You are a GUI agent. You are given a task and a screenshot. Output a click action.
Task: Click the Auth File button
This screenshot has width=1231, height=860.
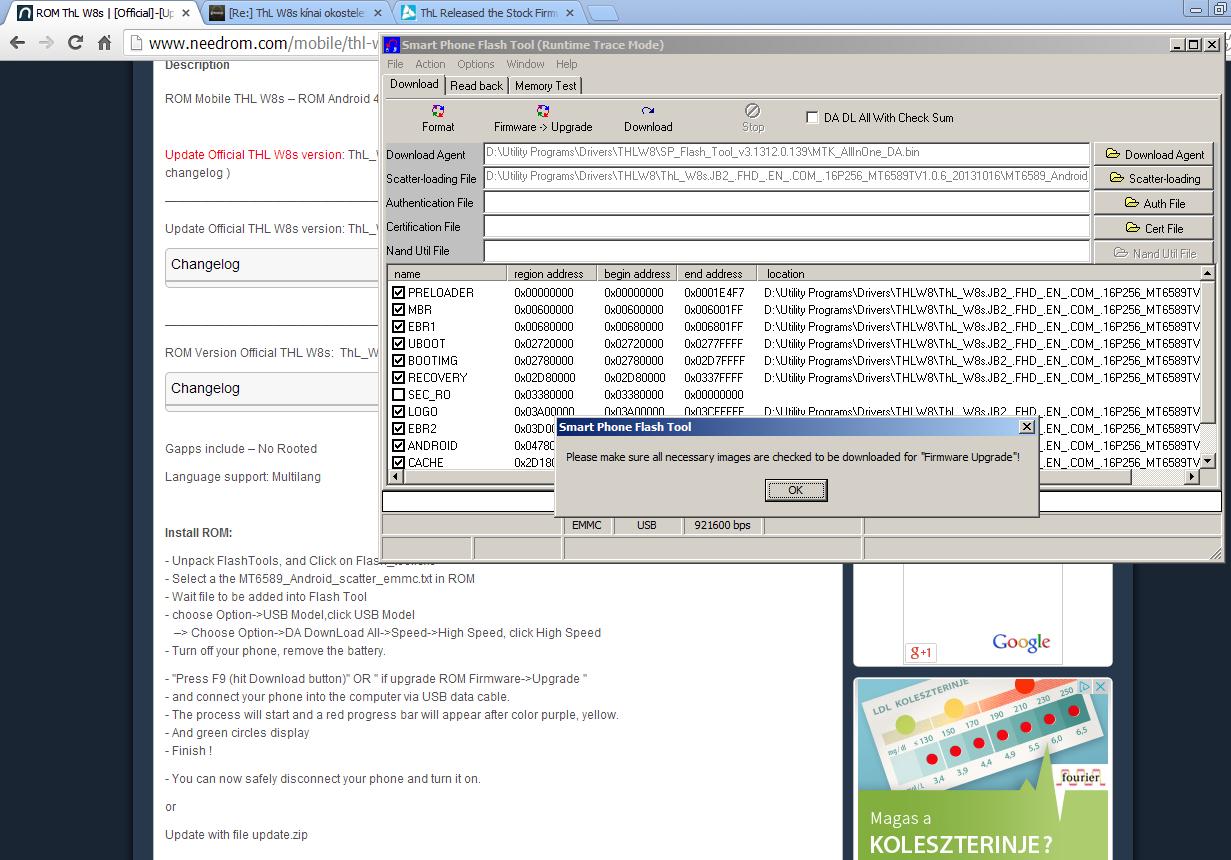coord(1154,203)
